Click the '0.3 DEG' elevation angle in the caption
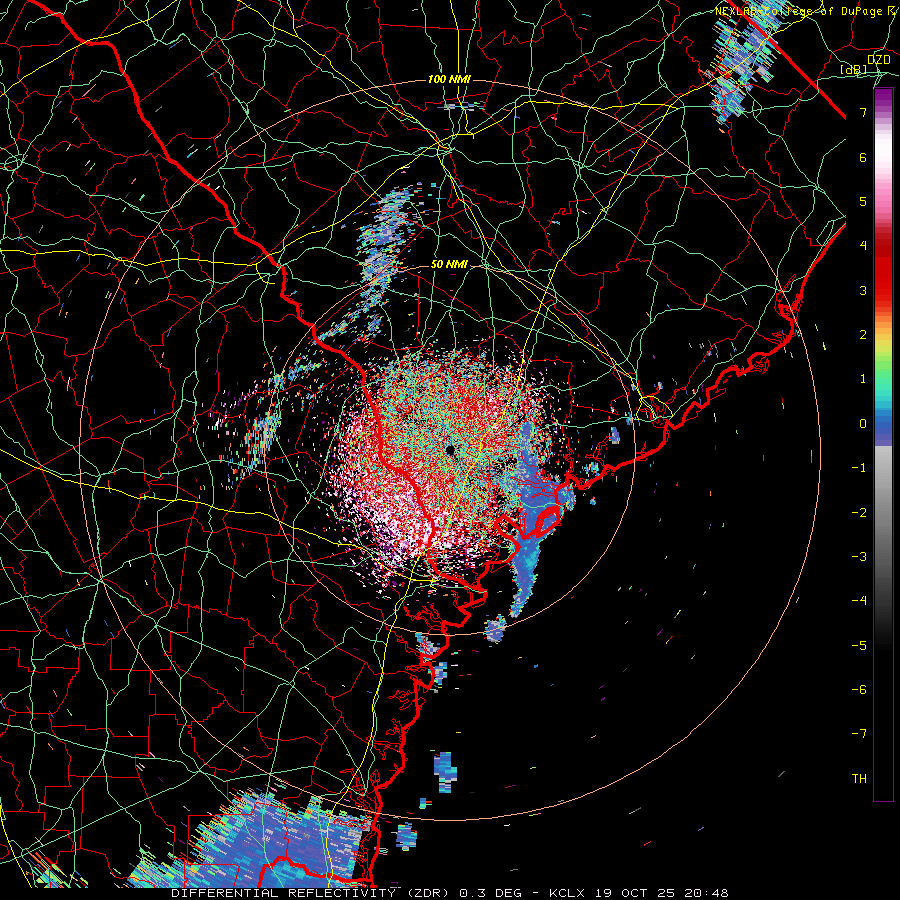 coord(490,893)
